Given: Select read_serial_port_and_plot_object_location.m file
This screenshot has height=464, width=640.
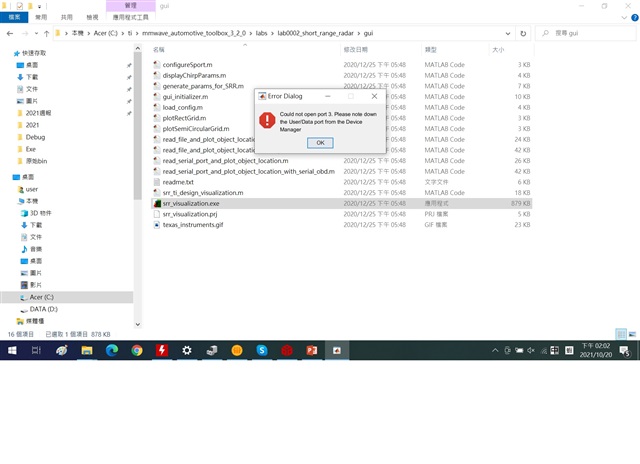Looking at the screenshot, I should (225, 161).
